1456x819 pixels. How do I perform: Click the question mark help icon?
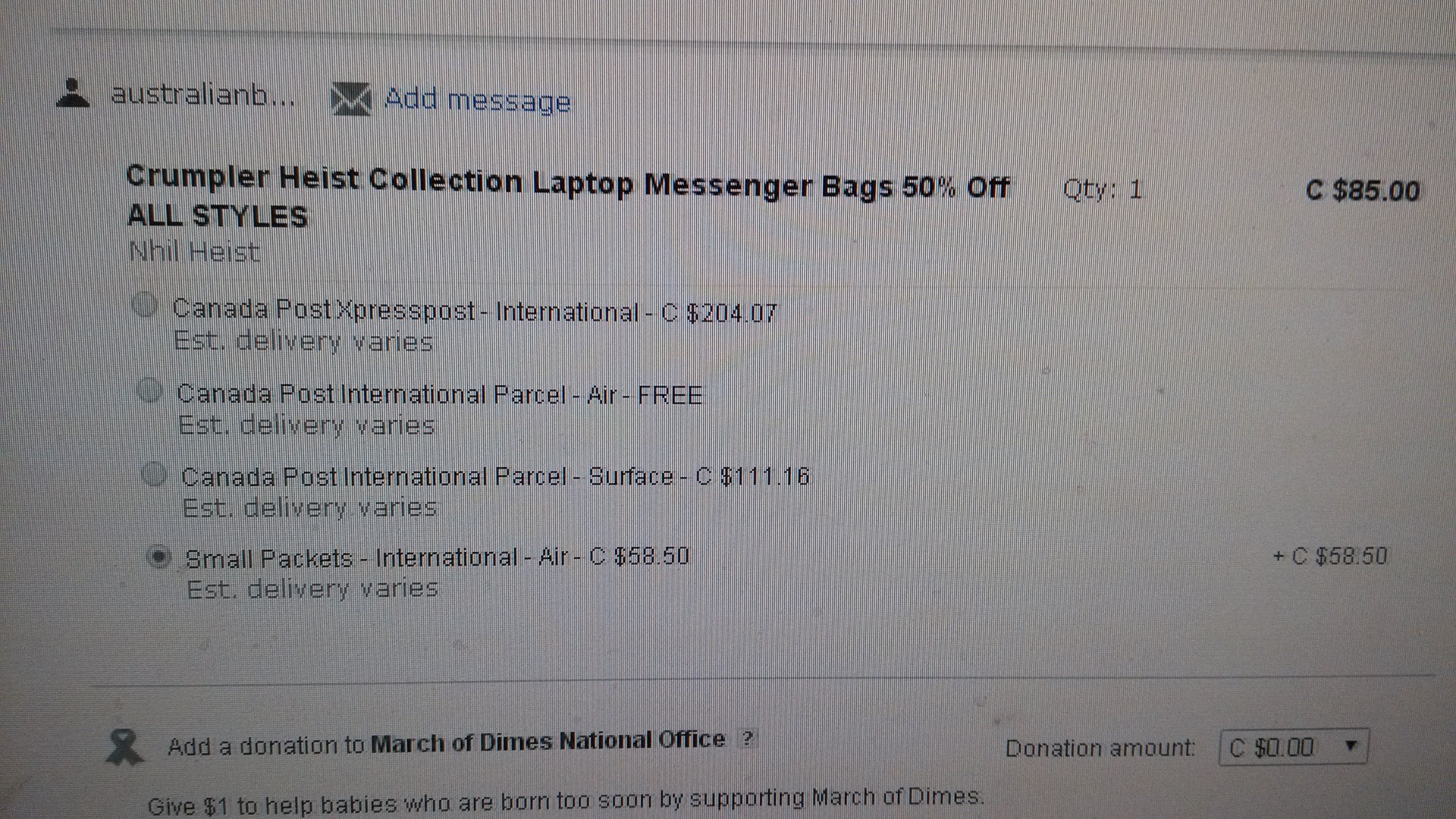point(748,738)
